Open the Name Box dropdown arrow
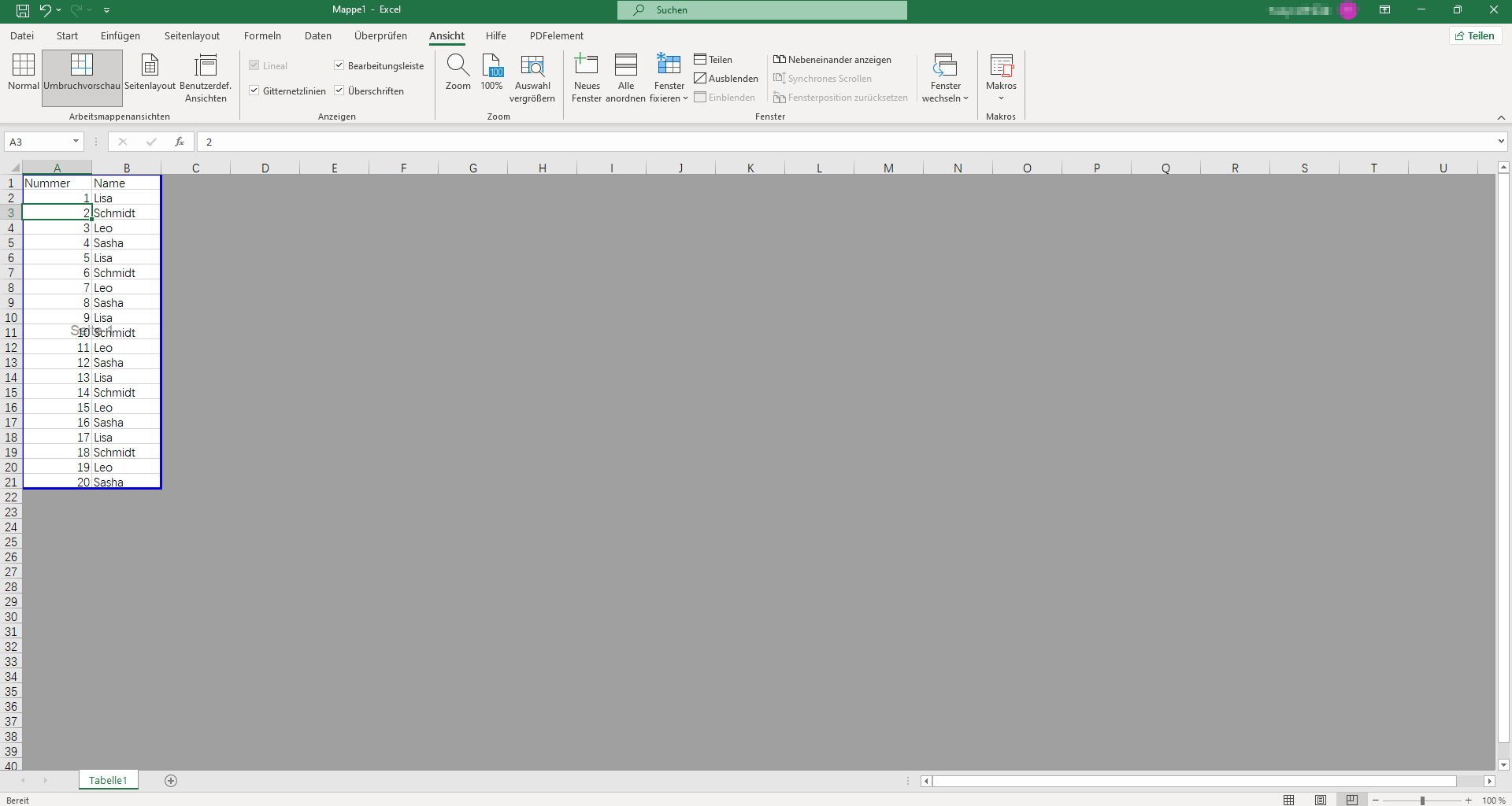Screen dimensions: 1512x806 pos(76,142)
